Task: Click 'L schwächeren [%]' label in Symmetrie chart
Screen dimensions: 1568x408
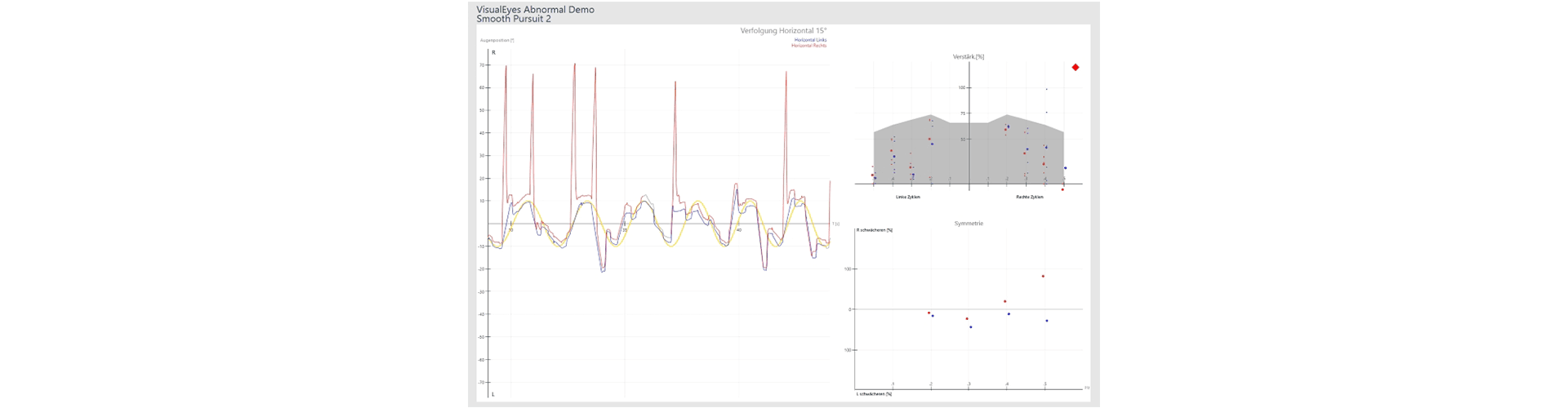Action: point(874,393)
